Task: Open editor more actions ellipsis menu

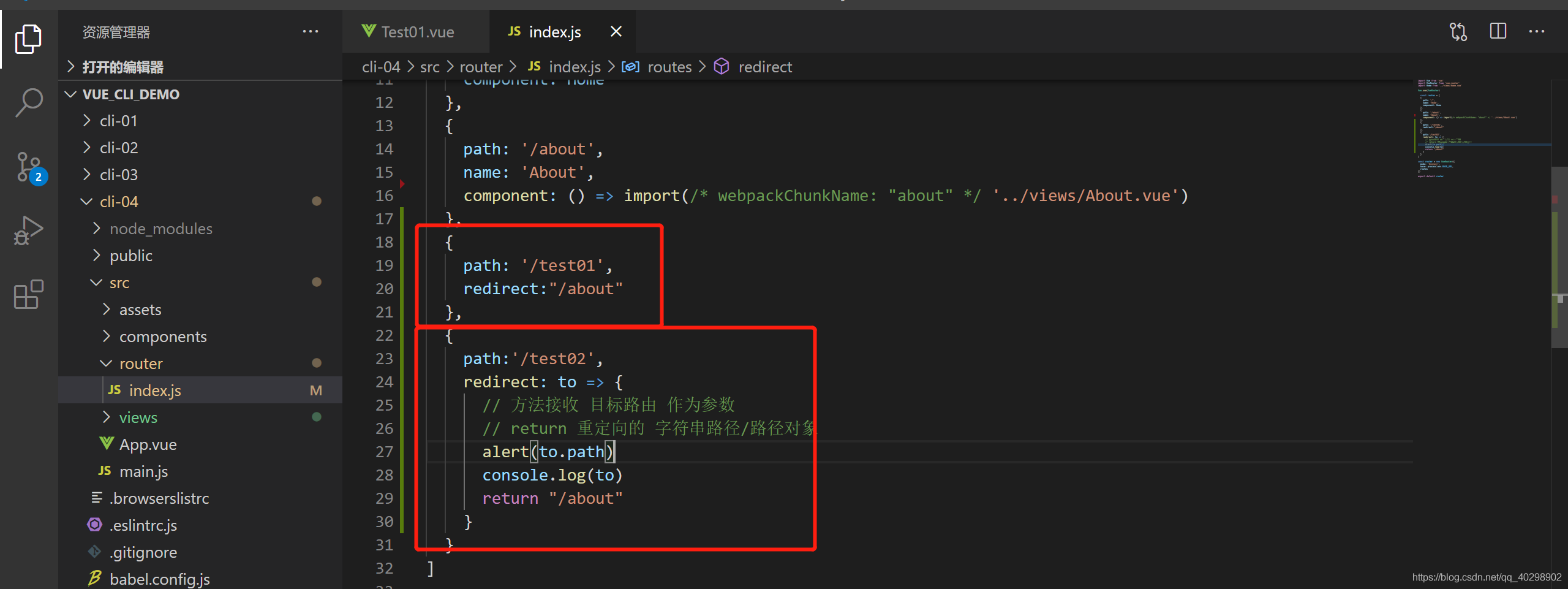Action: point(1537,32)
